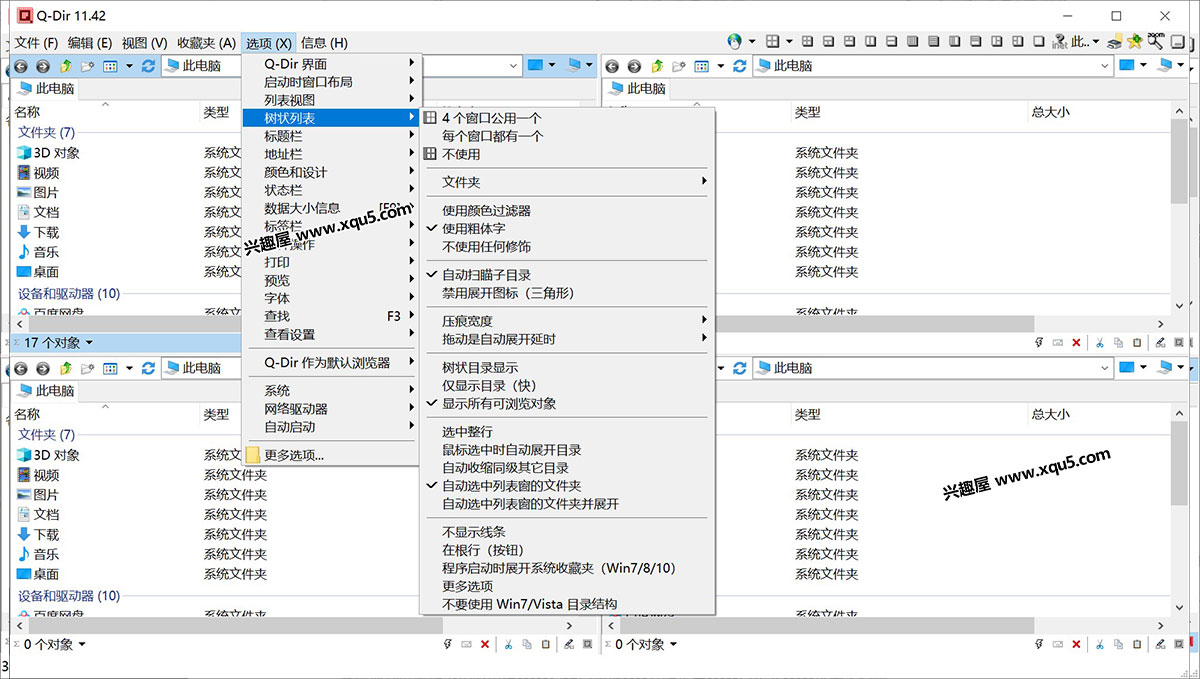Go up one folder in top-left pane
The width and height of the screenshot is (1200, 679).
pyautogui.click(x=66, y=66)
